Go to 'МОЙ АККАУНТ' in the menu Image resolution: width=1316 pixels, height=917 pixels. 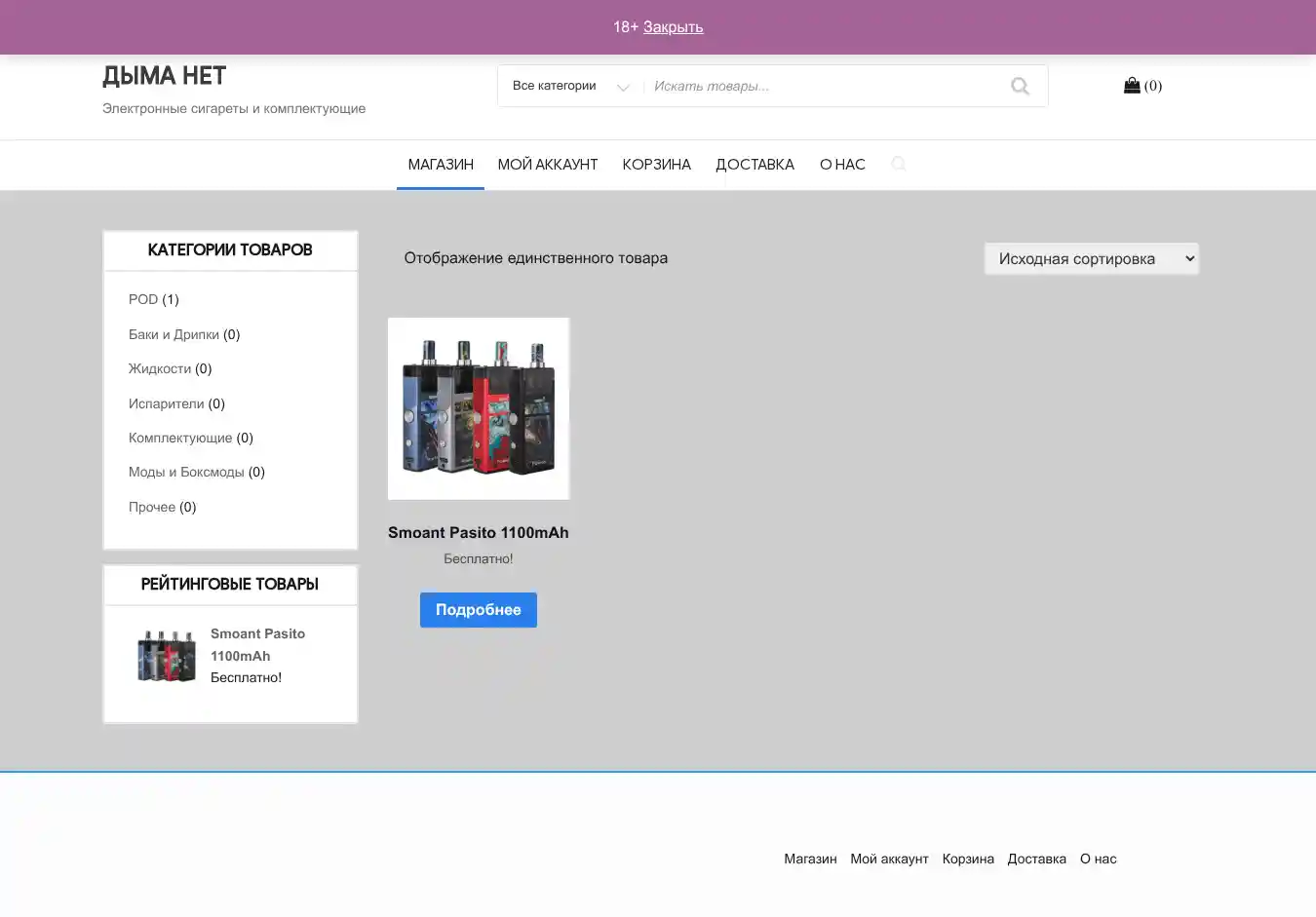point(548,165)
